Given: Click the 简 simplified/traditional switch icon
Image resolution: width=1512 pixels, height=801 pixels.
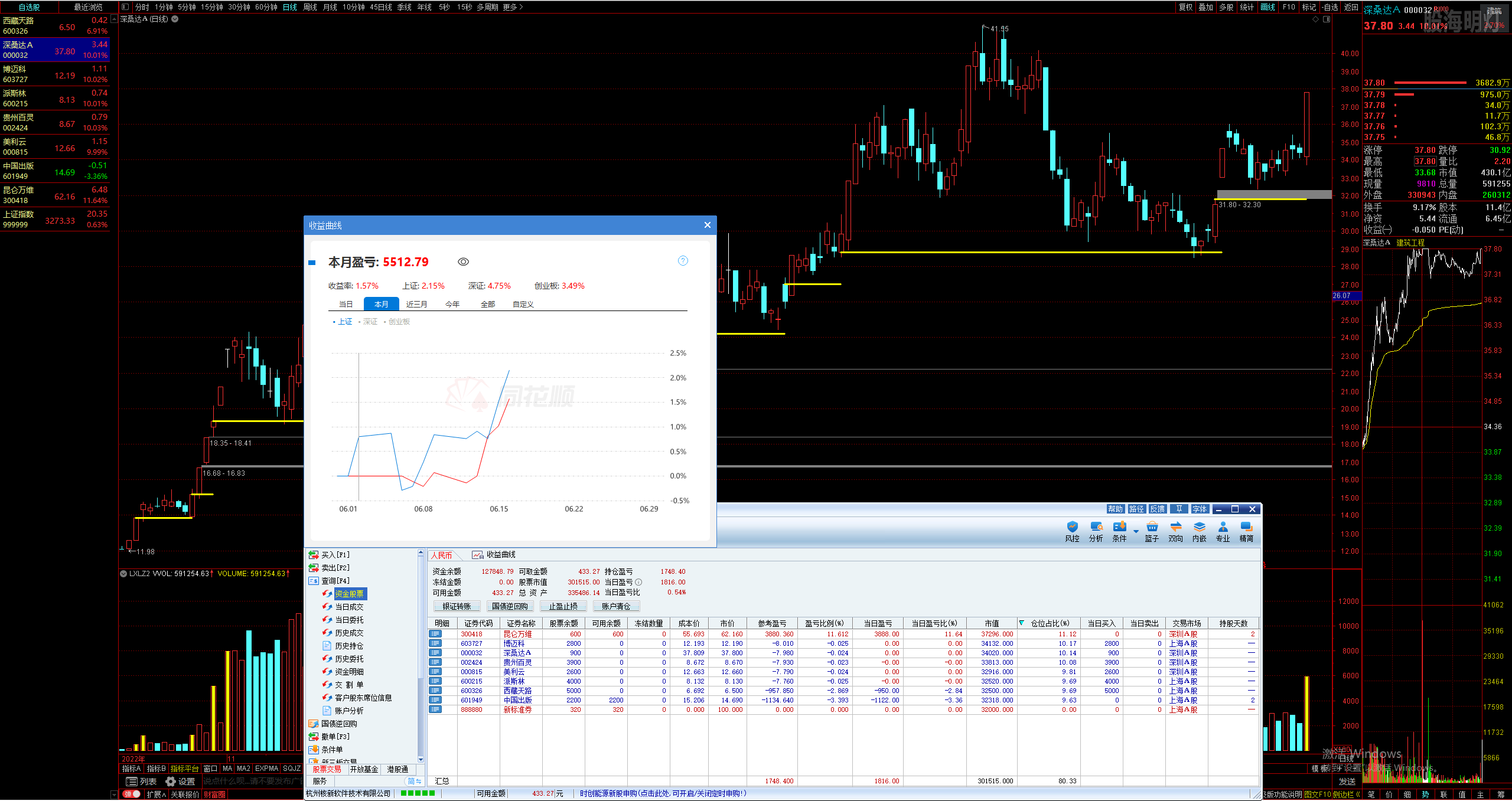Looking at the screenshot, I should (x=413, y=781).
